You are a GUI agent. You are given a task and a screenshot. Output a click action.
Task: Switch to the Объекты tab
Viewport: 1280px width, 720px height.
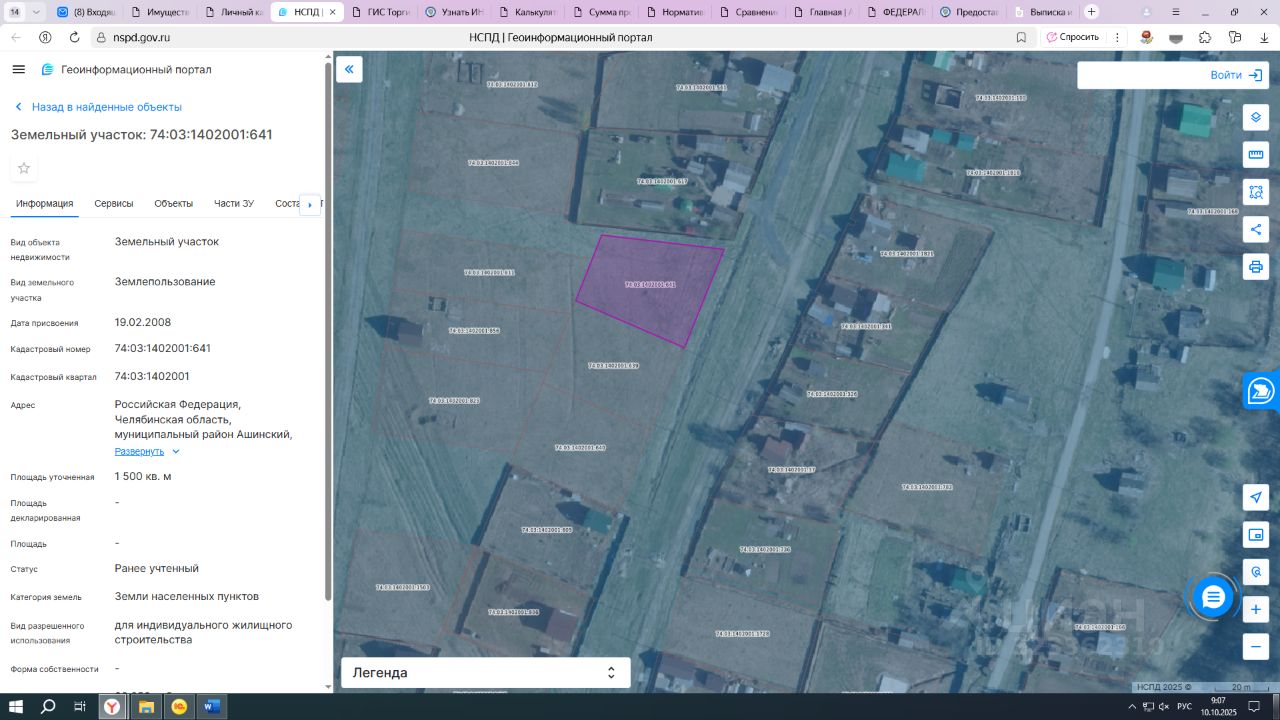(174, 204)
